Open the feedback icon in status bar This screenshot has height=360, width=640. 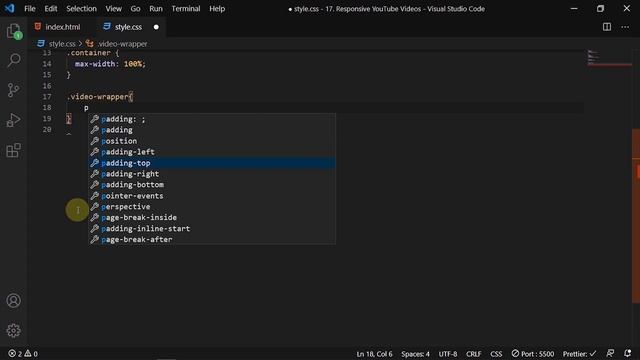pyautogui.click(x=610, y=353)
